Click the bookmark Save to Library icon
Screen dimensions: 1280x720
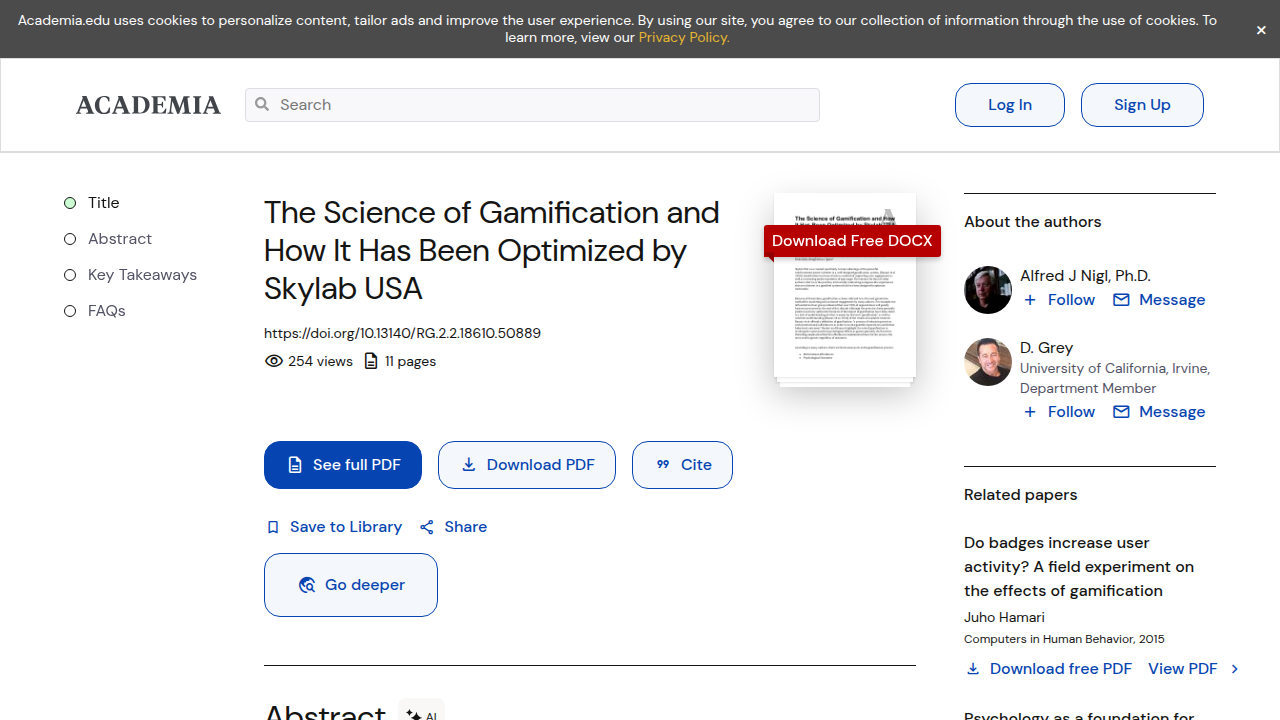point(273,527)
